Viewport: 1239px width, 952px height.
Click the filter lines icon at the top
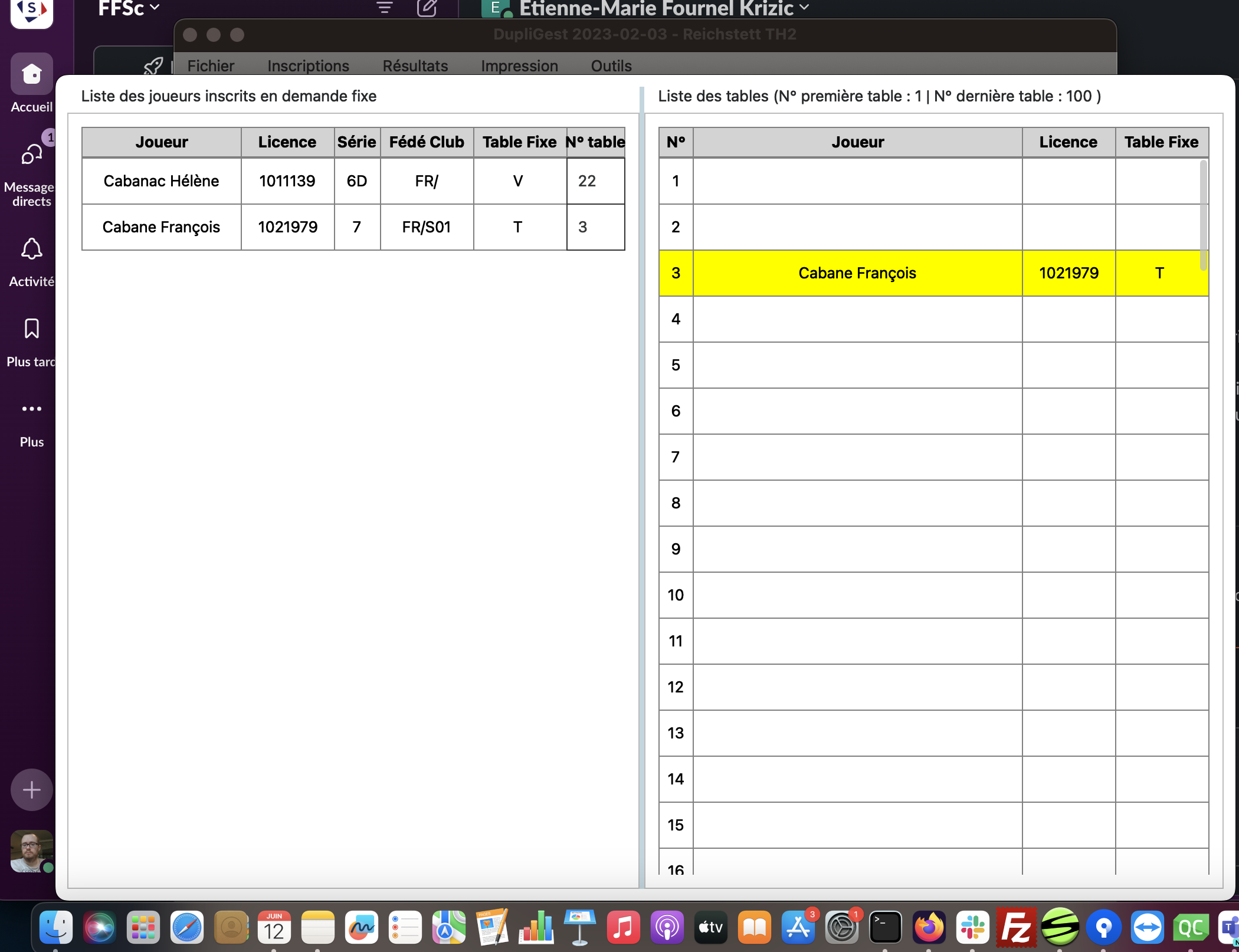[385, 8]
